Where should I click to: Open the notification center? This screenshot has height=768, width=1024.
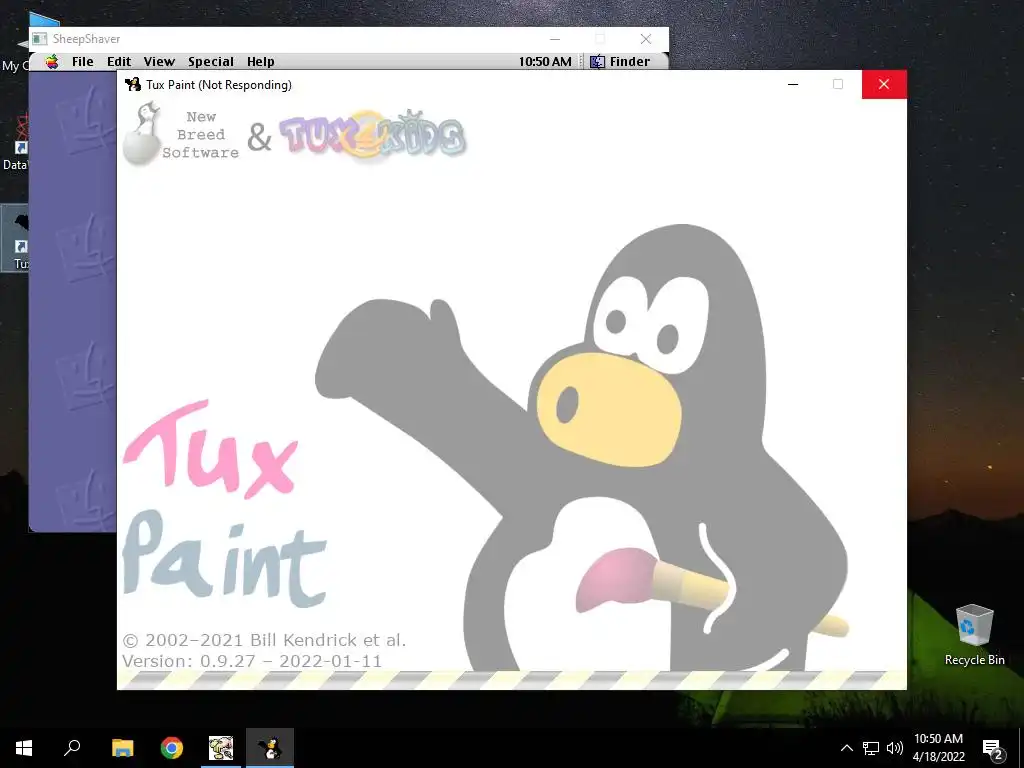coord(993,748)
